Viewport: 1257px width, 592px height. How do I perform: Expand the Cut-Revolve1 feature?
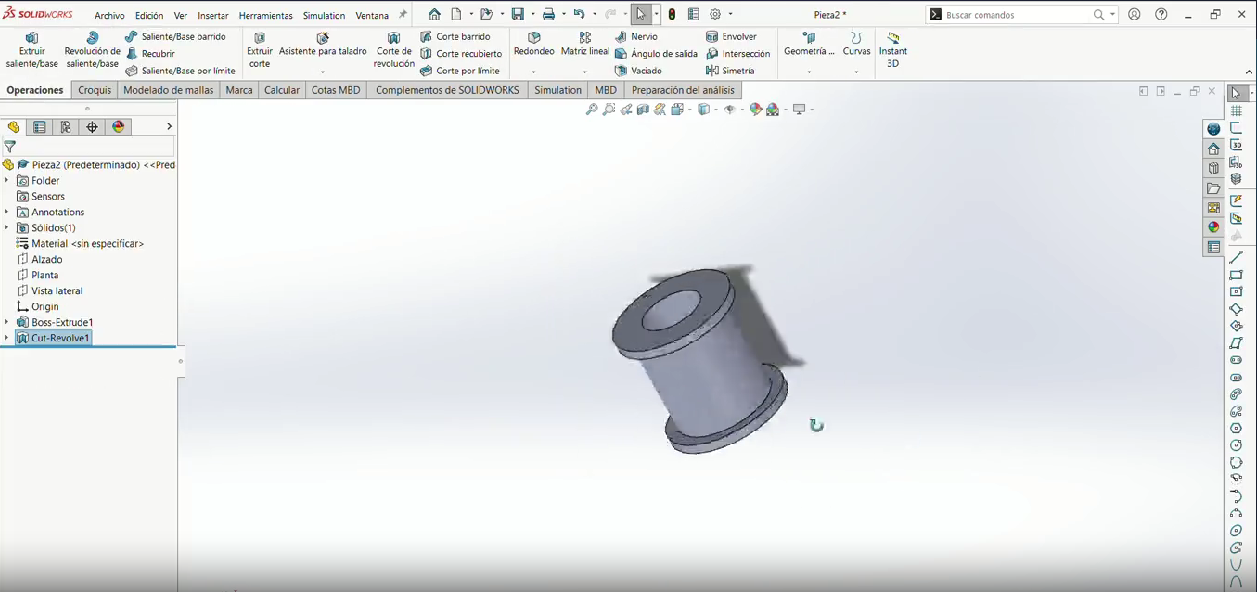(x=6, y=338)
